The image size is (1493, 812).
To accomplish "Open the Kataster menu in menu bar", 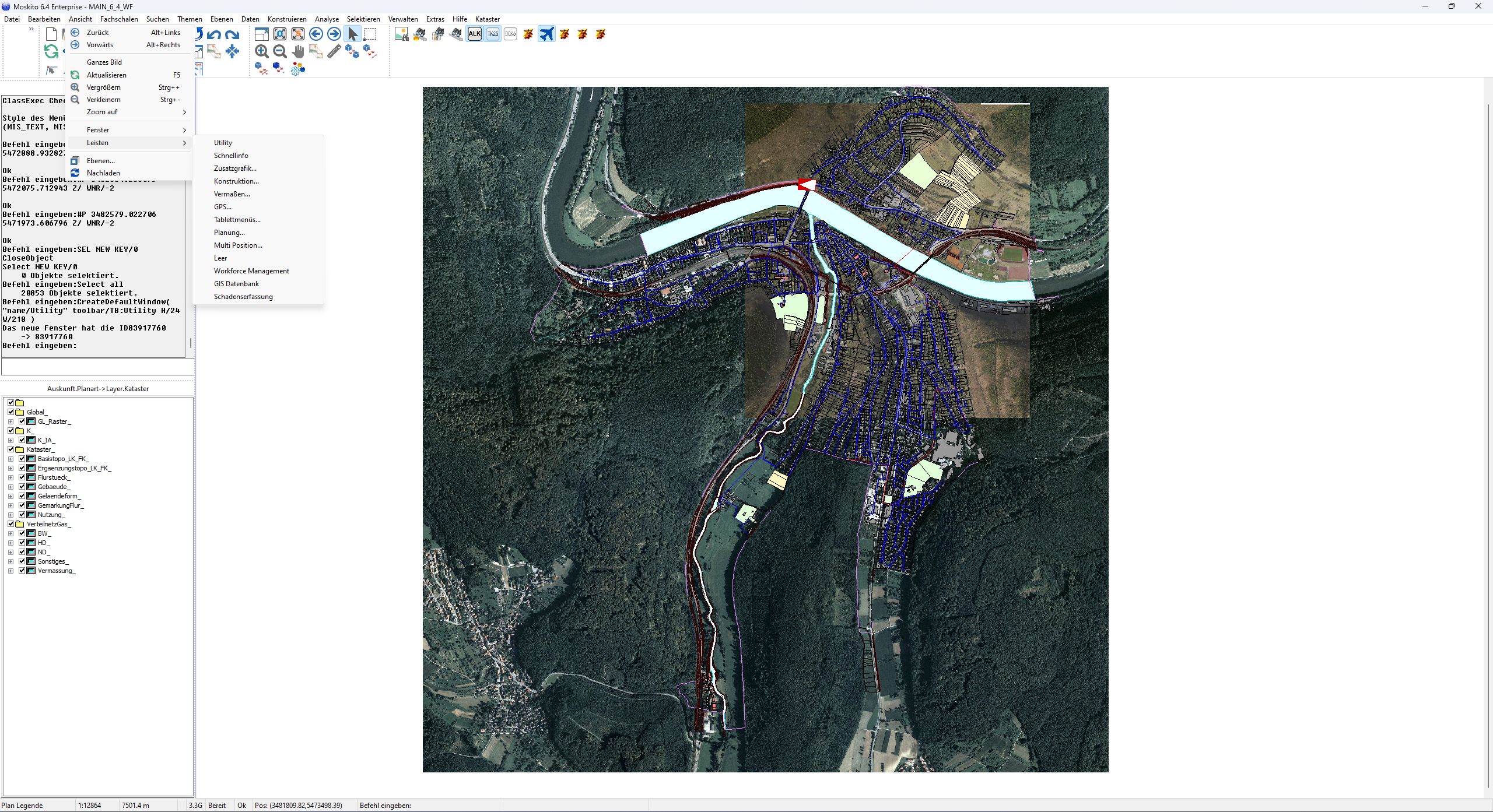I will pos(487,19).
